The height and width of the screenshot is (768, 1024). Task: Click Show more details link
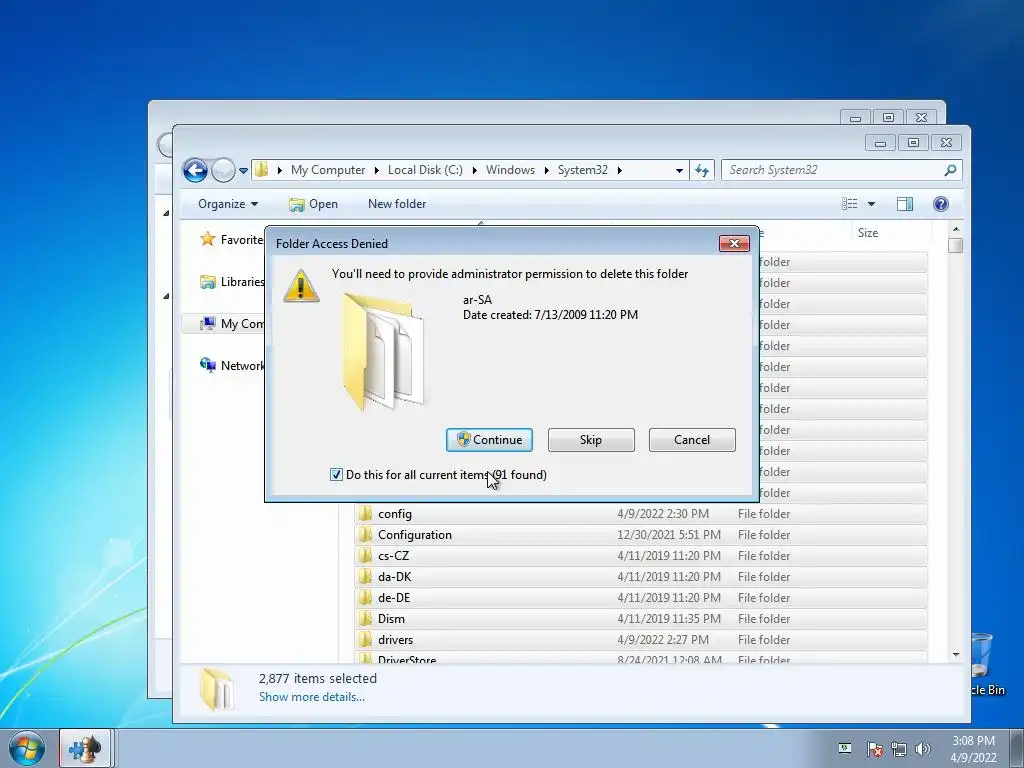312,697
